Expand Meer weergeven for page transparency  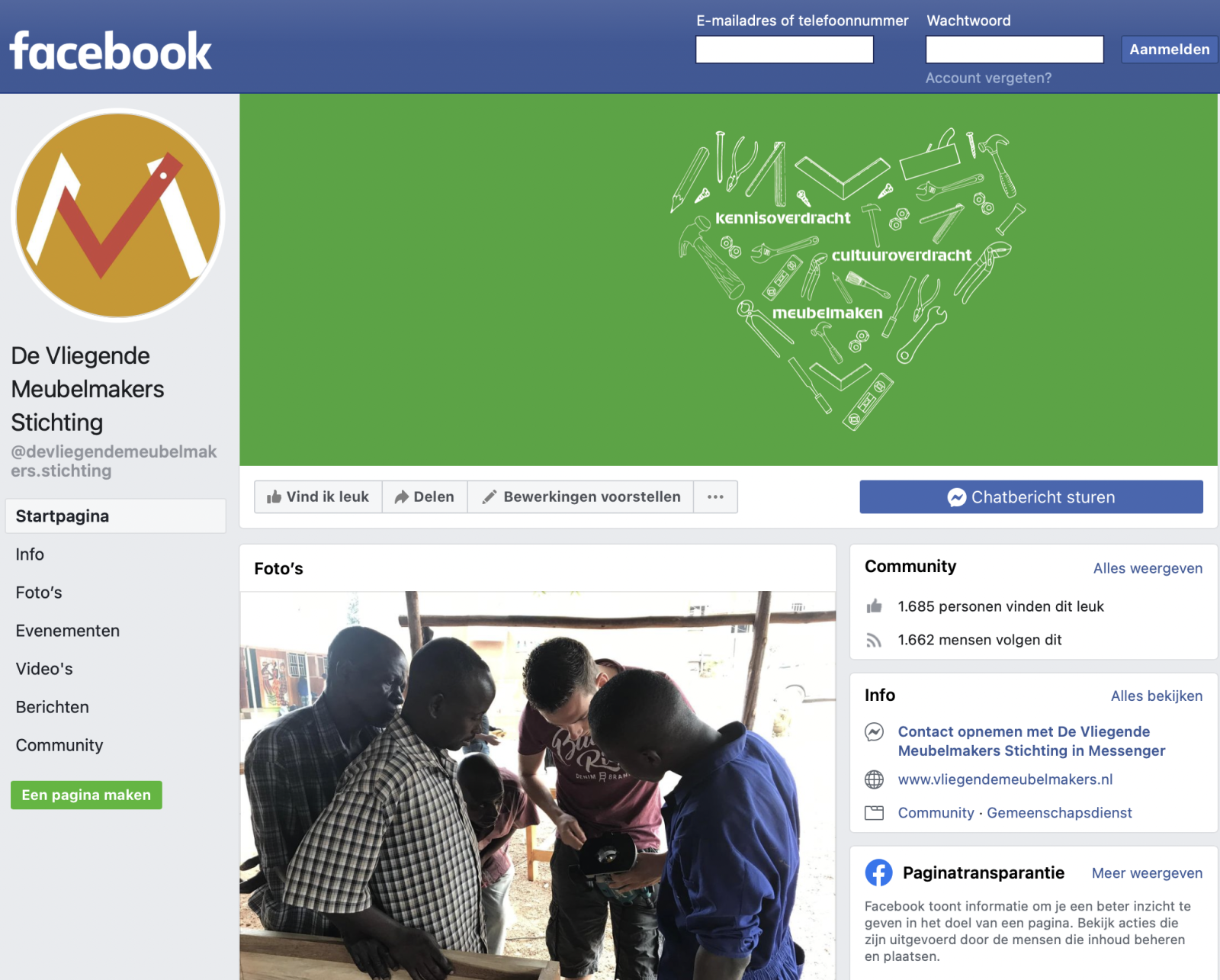[1147, 873]
